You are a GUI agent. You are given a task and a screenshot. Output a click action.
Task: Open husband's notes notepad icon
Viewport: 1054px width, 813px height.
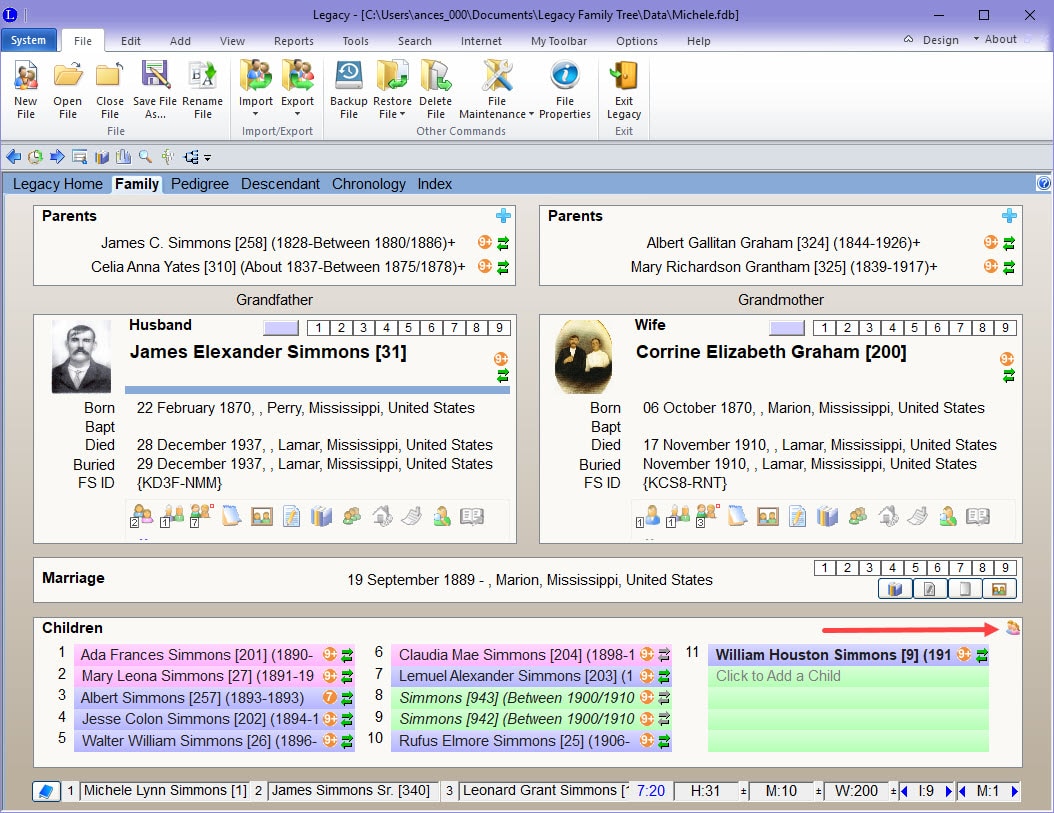231,516
